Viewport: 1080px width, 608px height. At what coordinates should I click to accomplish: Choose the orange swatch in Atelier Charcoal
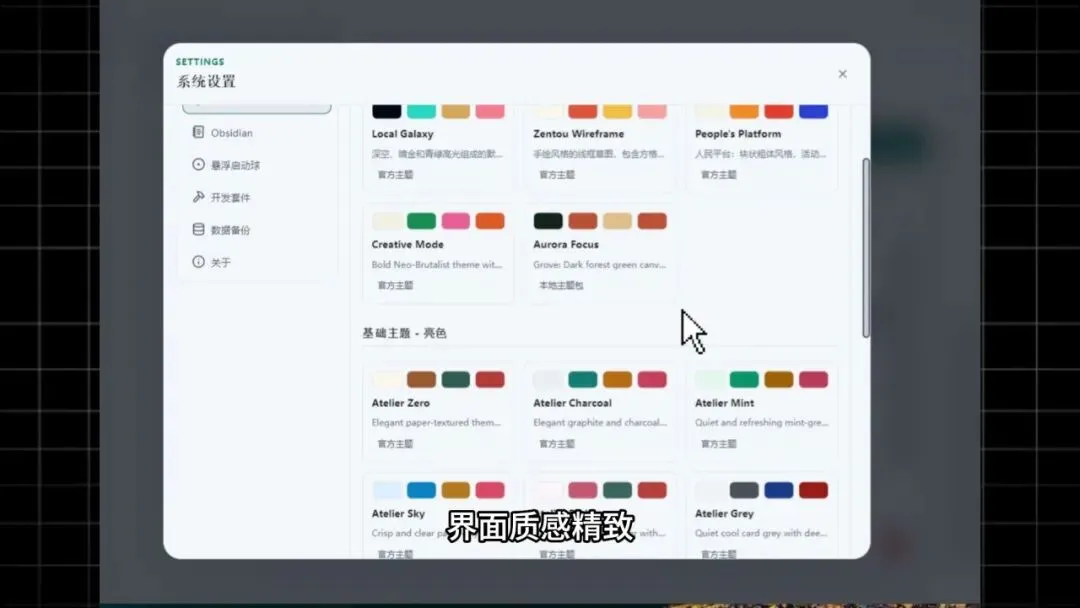(617, 379)
